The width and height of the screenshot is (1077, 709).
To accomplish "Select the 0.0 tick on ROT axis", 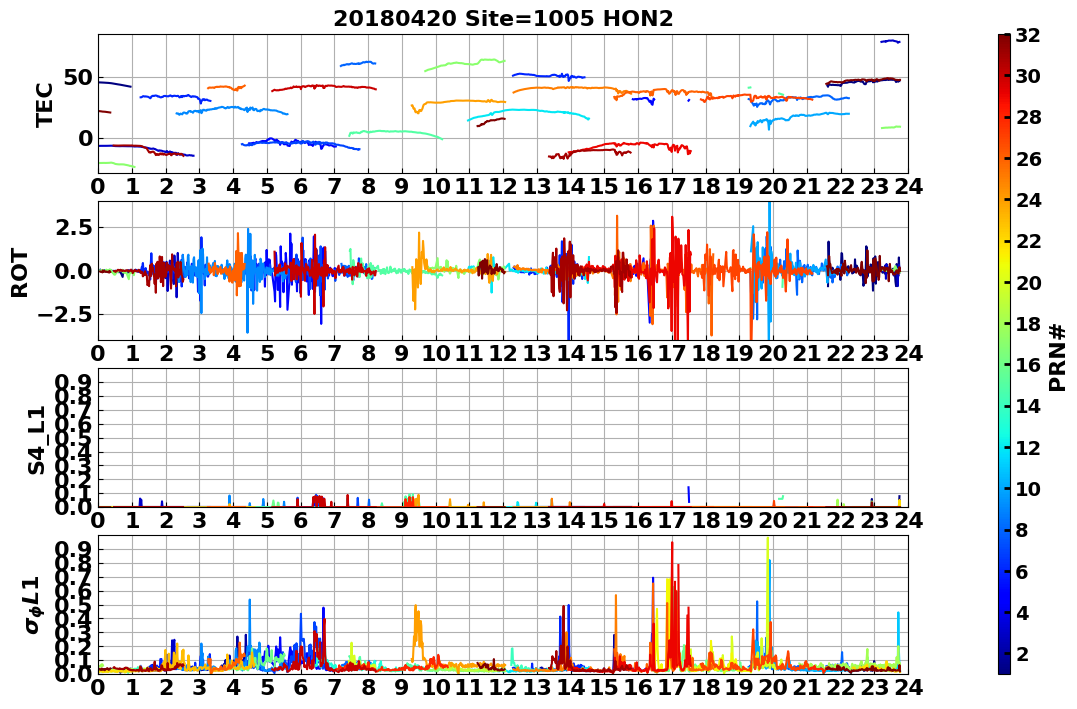I will click(73, 271).
